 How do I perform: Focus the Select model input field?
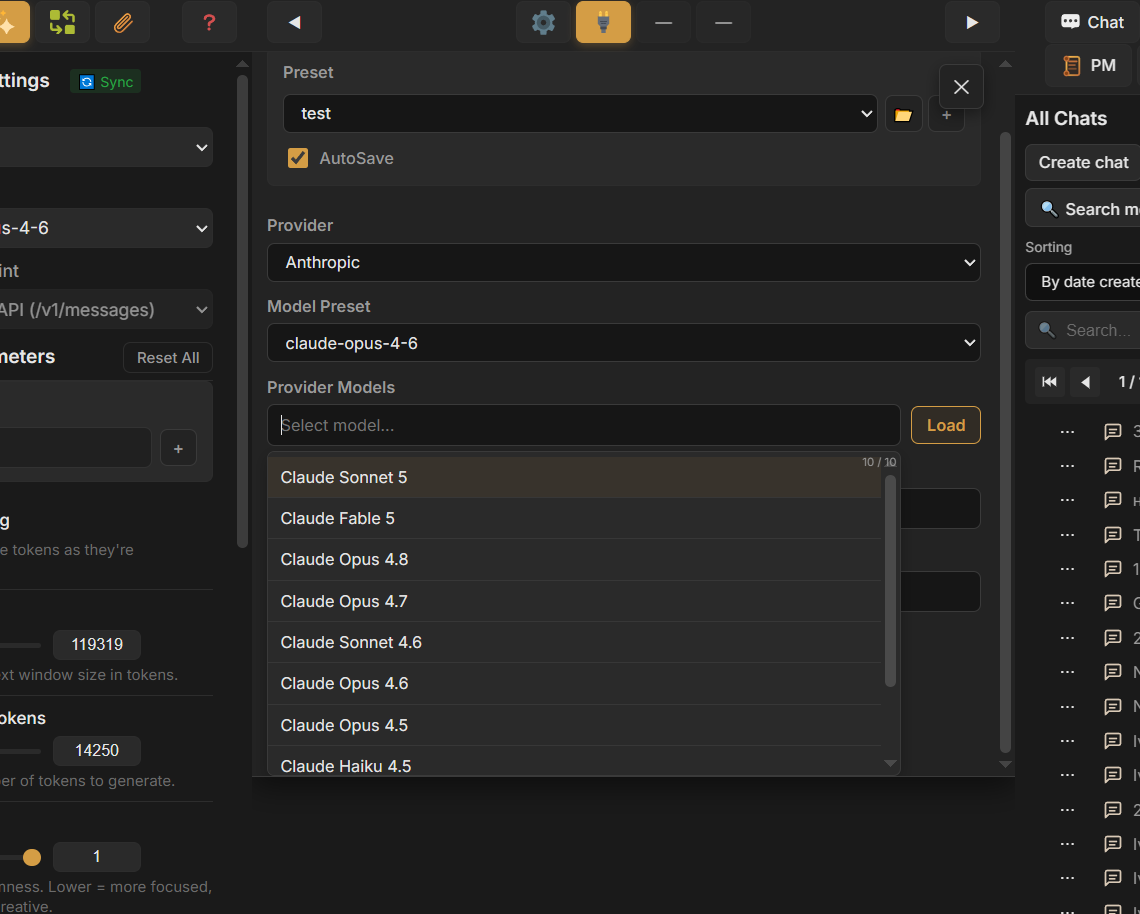point(584,425)
